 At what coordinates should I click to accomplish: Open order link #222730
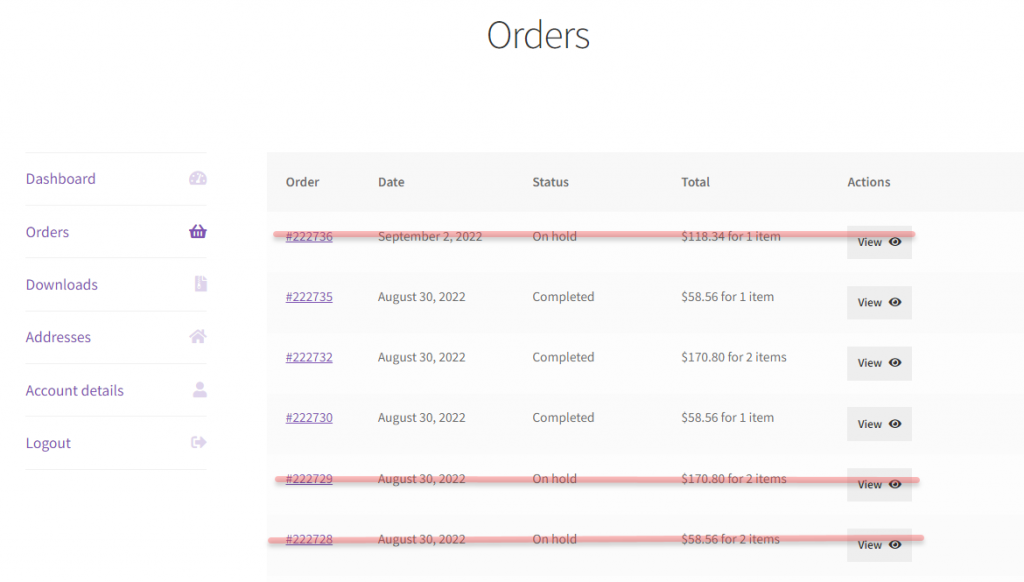pyautogui.click(x=309, y=417)
